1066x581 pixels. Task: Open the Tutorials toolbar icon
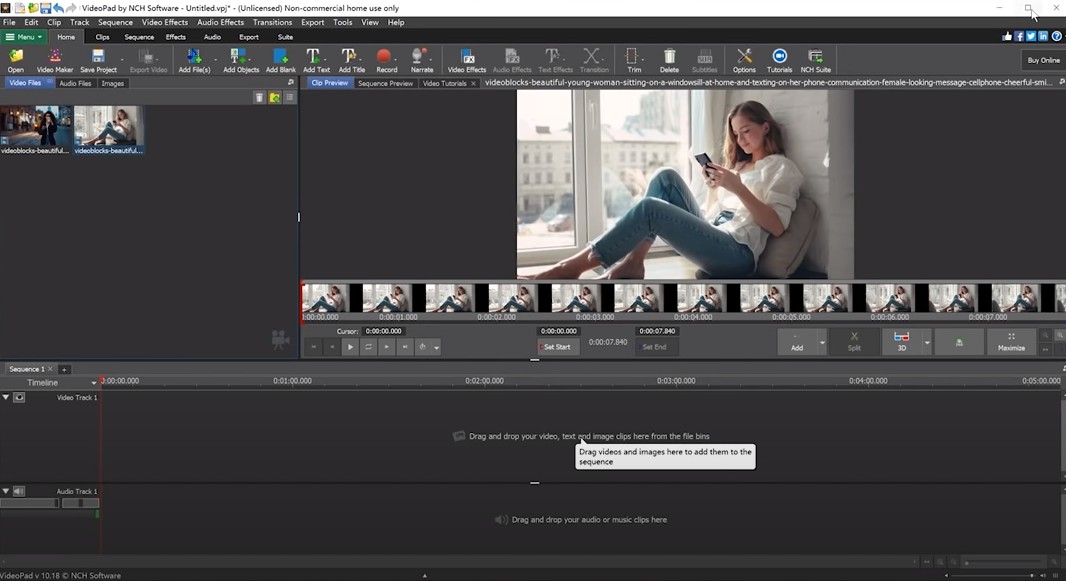(779, 60)
